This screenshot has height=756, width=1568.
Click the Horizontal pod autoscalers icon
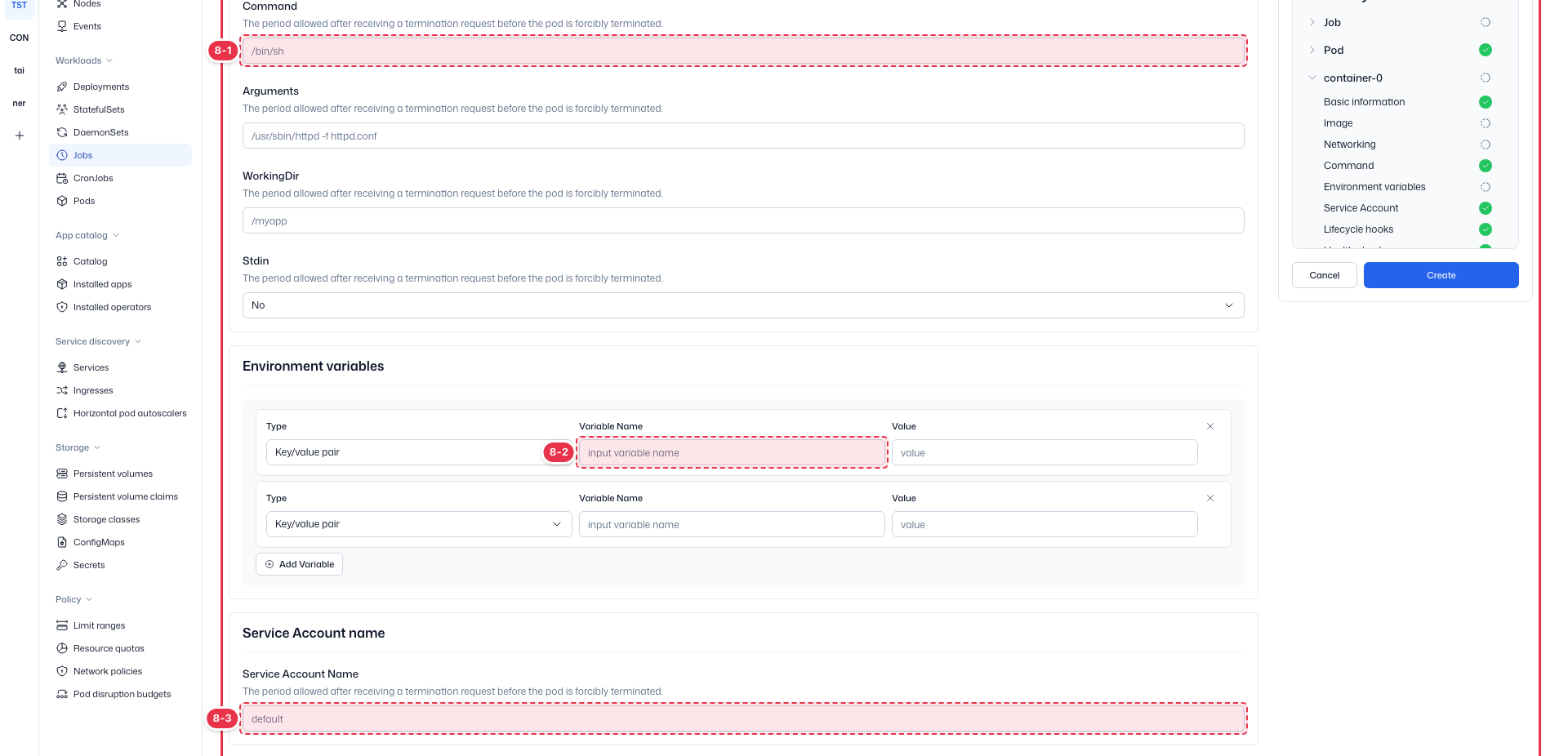[62, 413]
